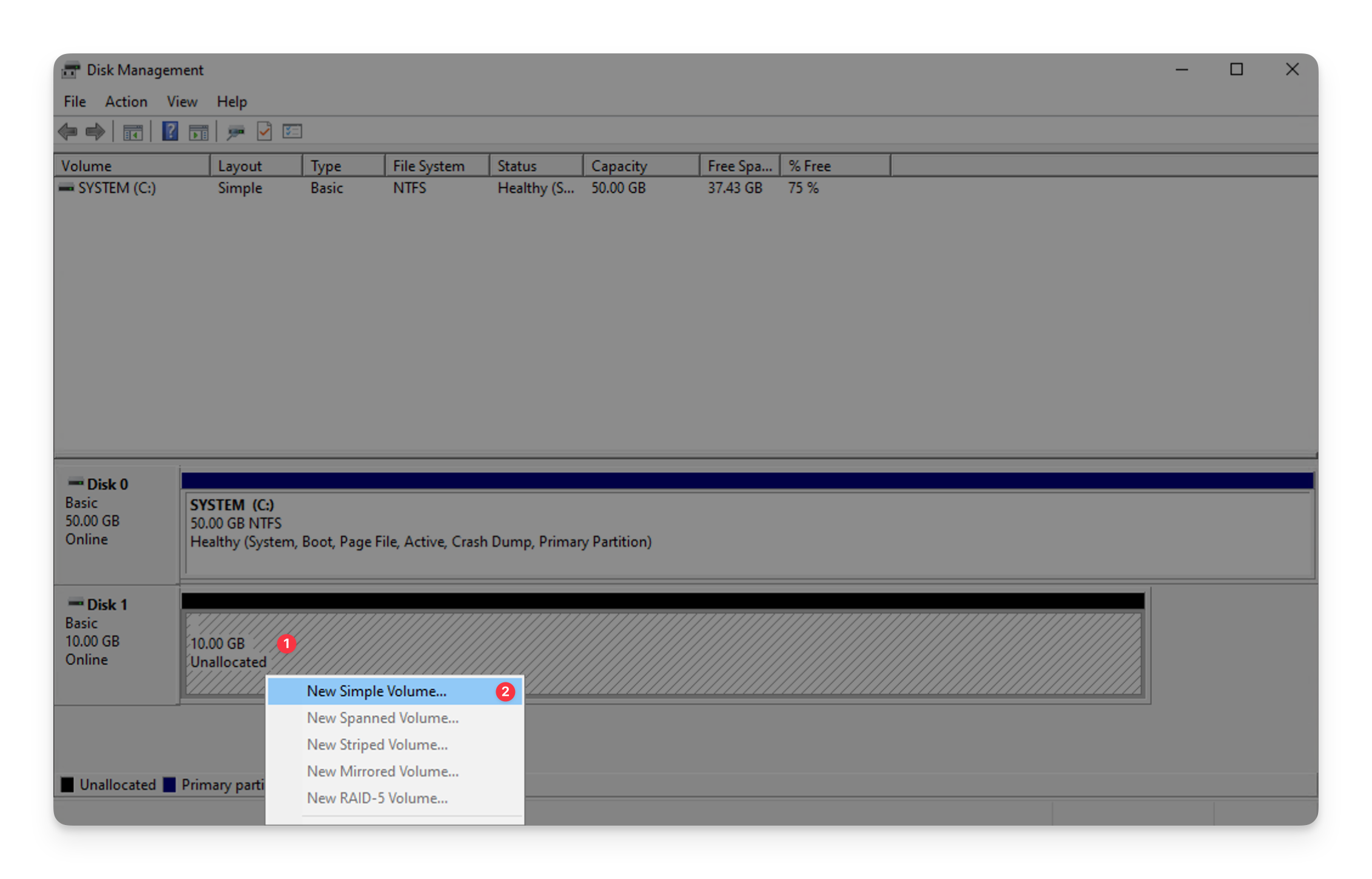Click the Unallocated legend color swatch
This screenshot has height=879, width=1372.
pos(67,784)
